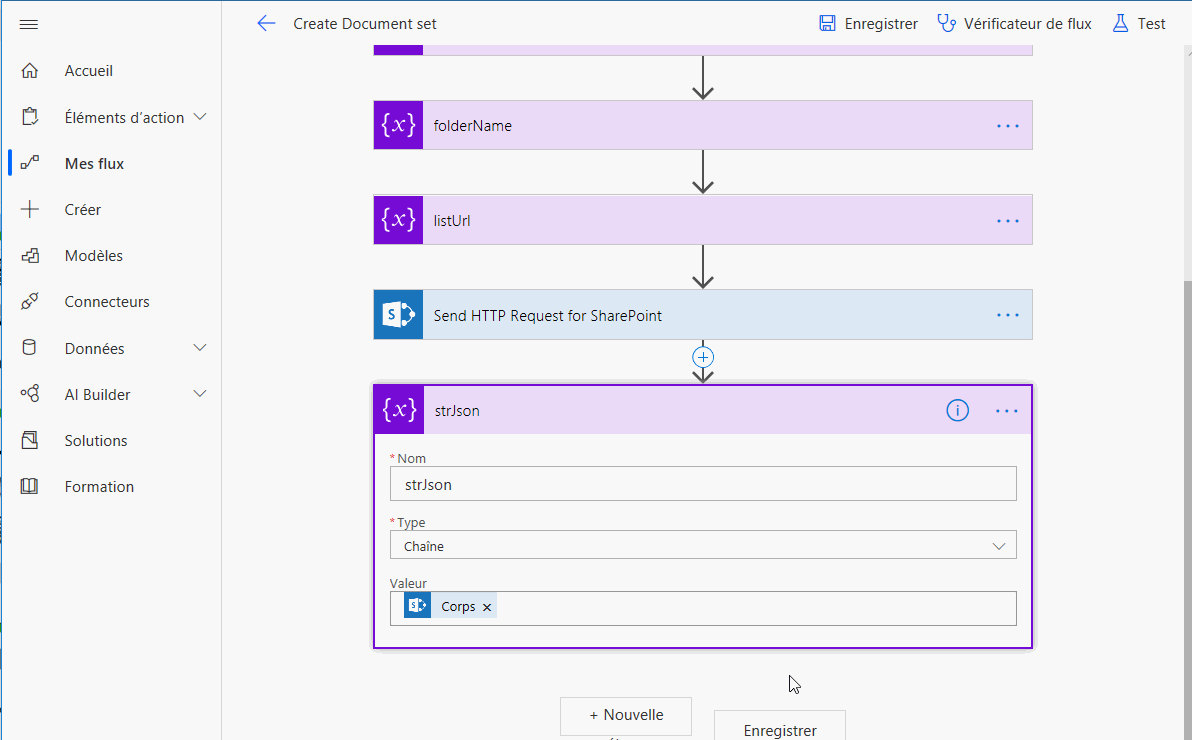Go back using the left arrow
1192x740 pixels.
point(266,24)
